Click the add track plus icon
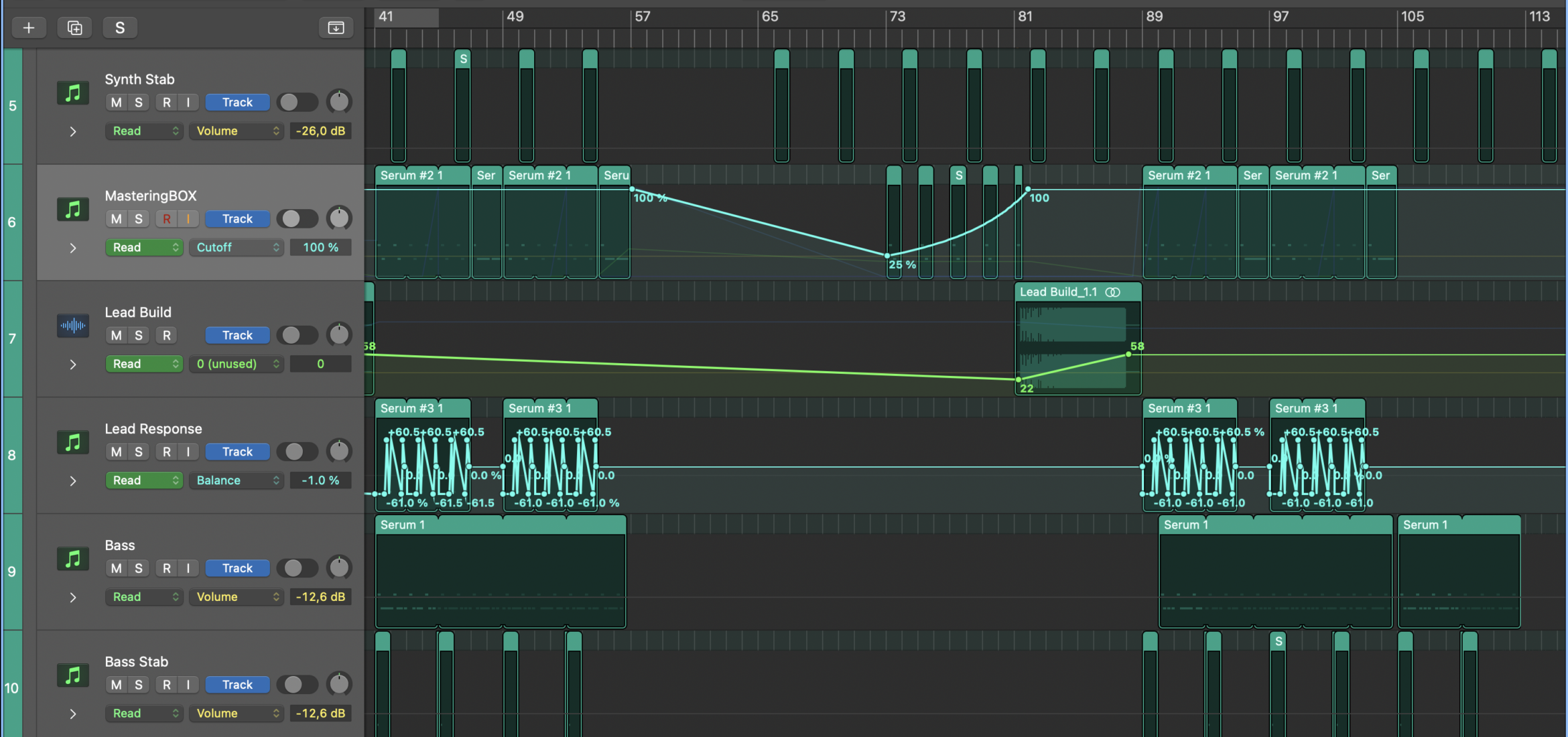Image resolution: width=1568 pixels, height=737 pixels. coord(28,27)
